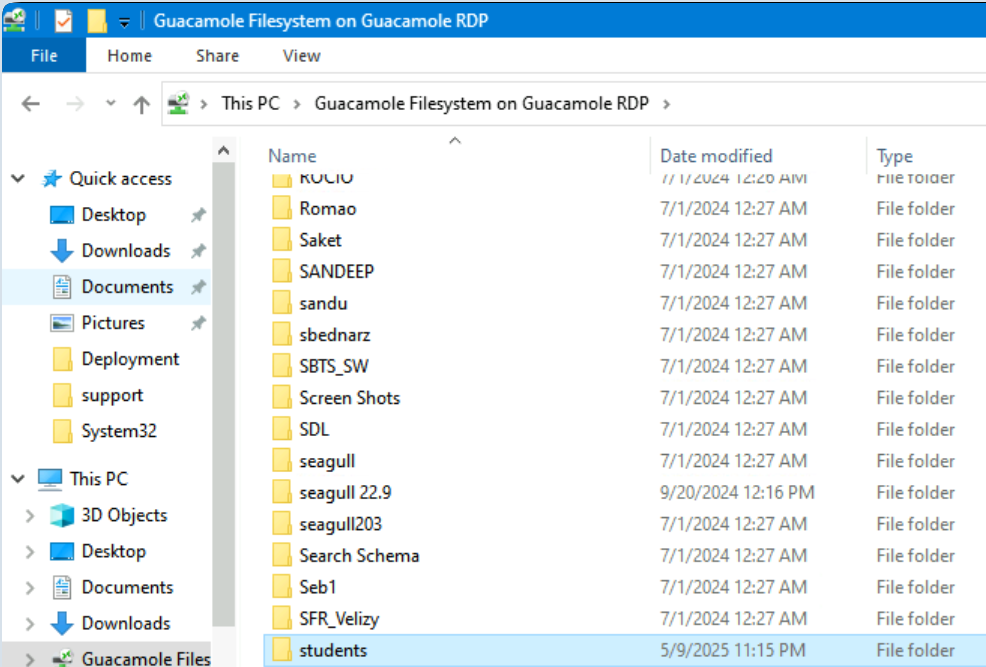Click This PC in the address breadcrumb
The height and width of the screenshot is (667, 986).
[250, 103]
